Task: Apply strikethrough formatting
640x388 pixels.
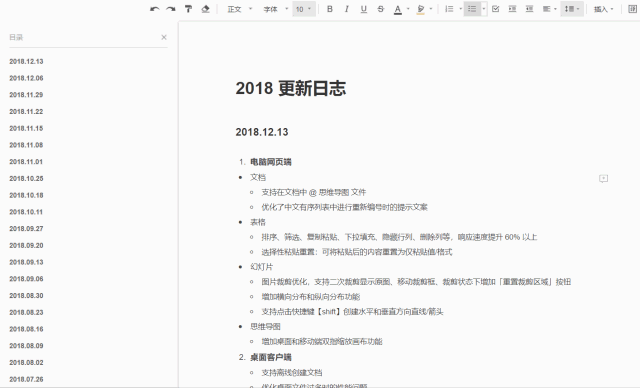Action: tap(380, 9)
